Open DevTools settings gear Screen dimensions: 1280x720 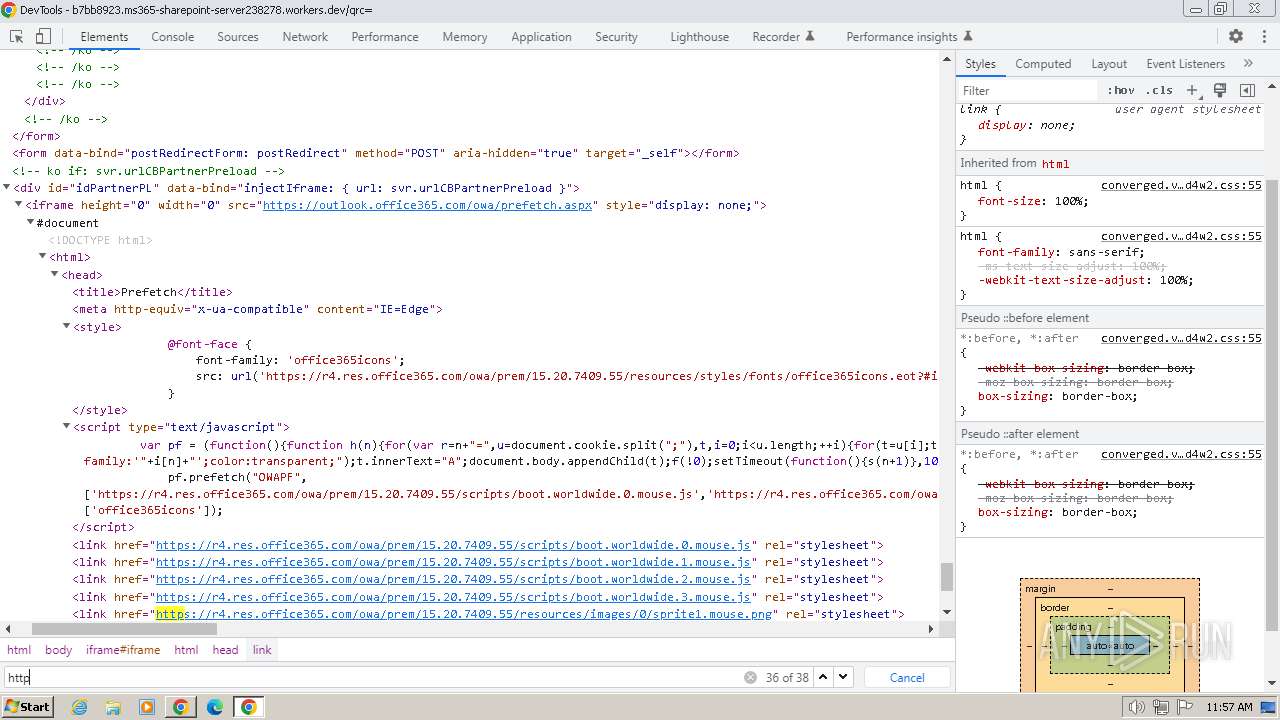[1236, 36]
